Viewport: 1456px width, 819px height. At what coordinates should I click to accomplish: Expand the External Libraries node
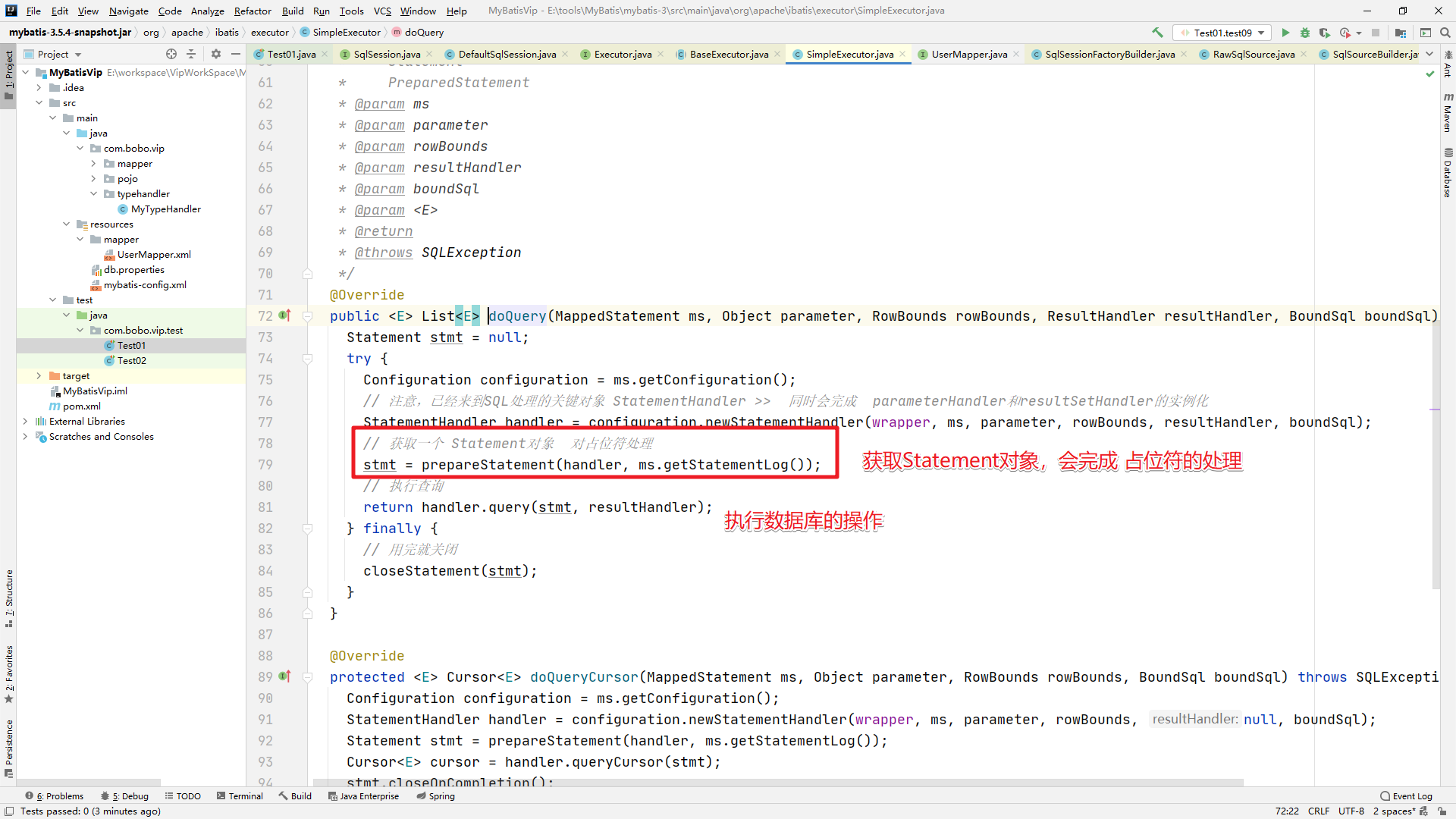[x=25, y=422]
